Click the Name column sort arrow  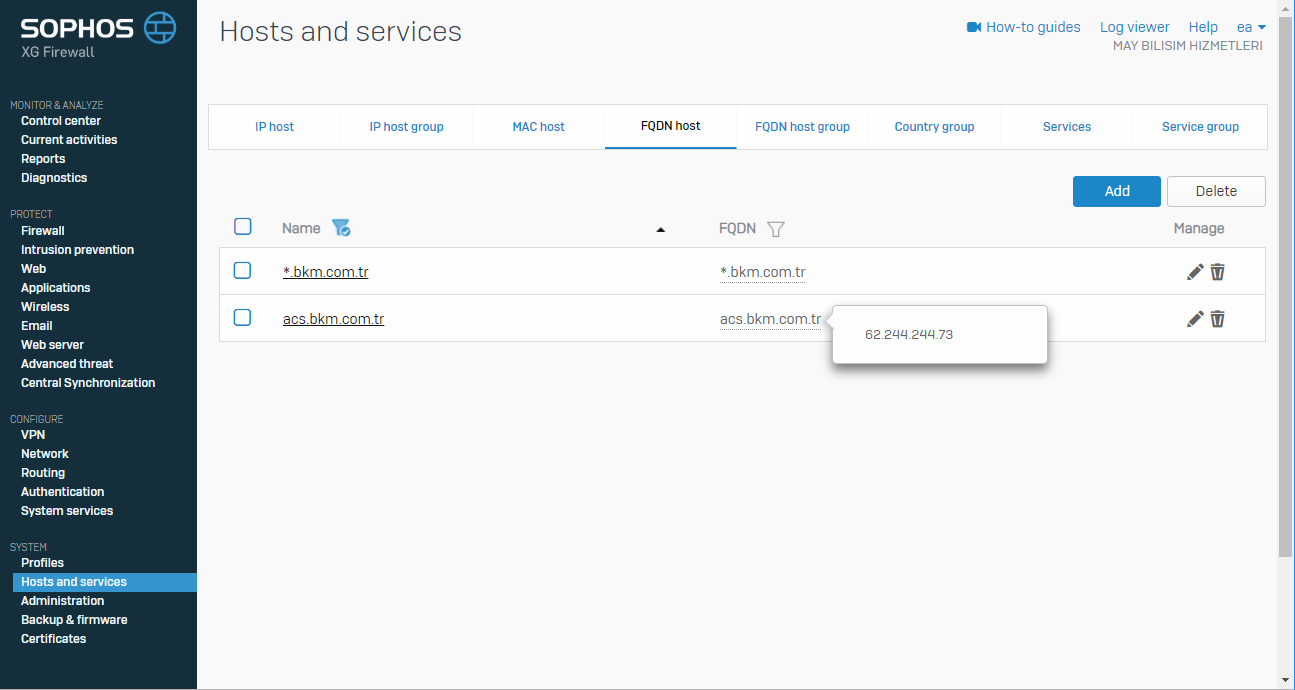tap(660, 230)
